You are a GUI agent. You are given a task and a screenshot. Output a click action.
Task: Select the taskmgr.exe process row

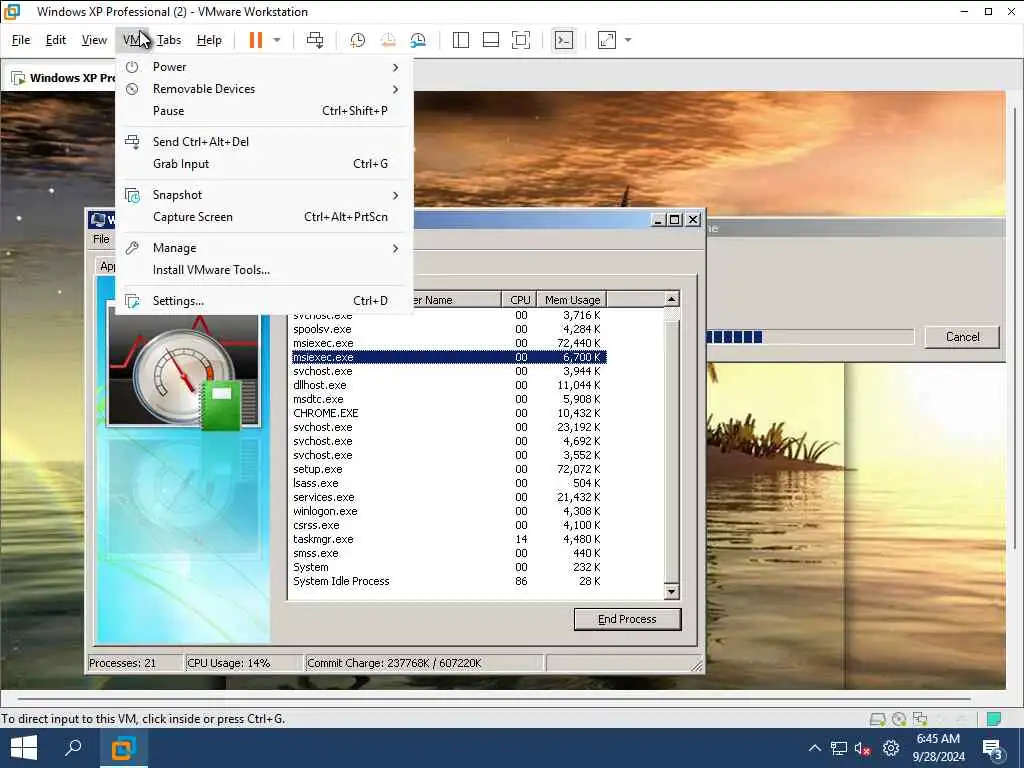pyautogui.click(x=448, y=539)
